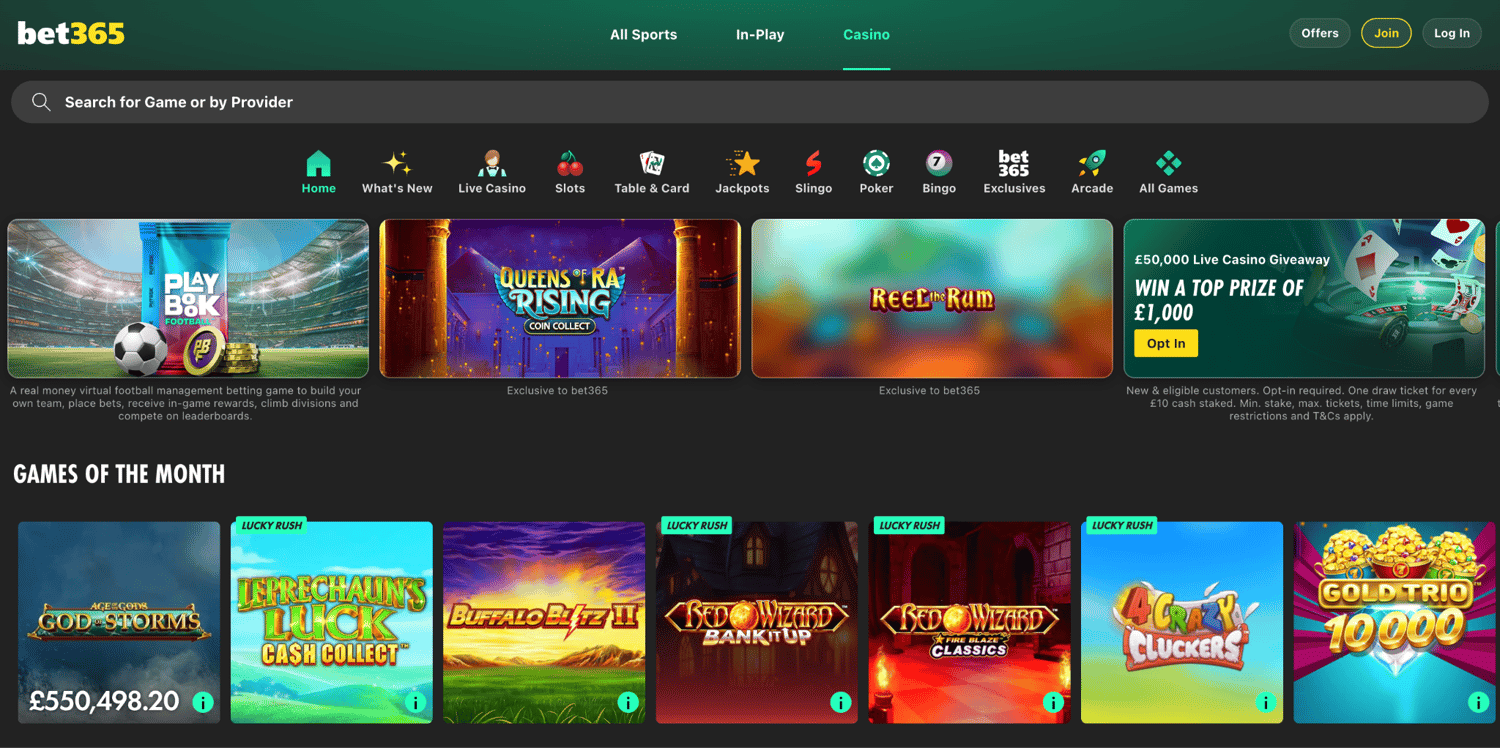1500x748 pixels.
Task: Show info for Leprechaun's Luck Cash Collect
Action: [416, 702]
